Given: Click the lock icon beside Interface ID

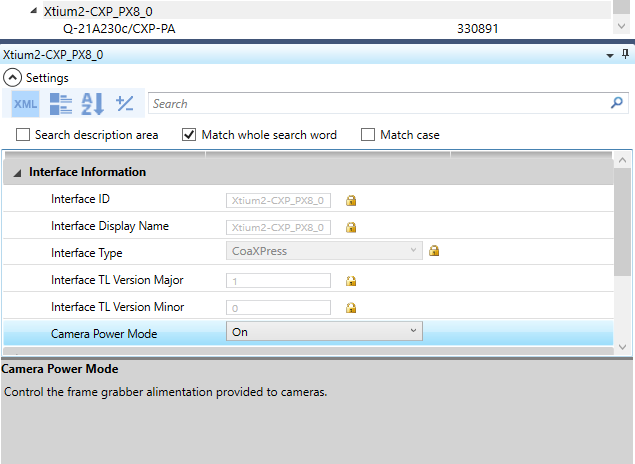Looking at the screenshot, I should coord(351,200).
